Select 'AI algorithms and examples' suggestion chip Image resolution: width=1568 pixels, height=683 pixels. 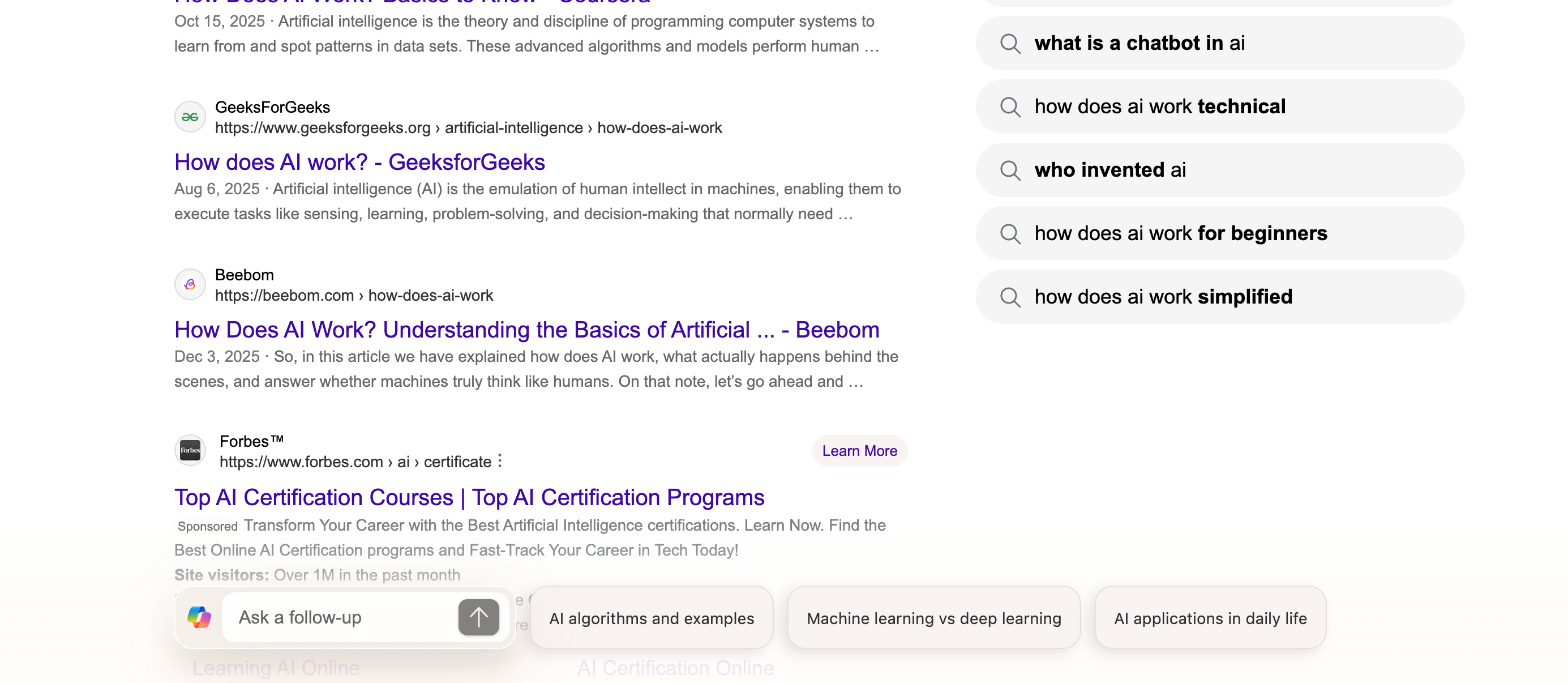click(x=651, y=618)
